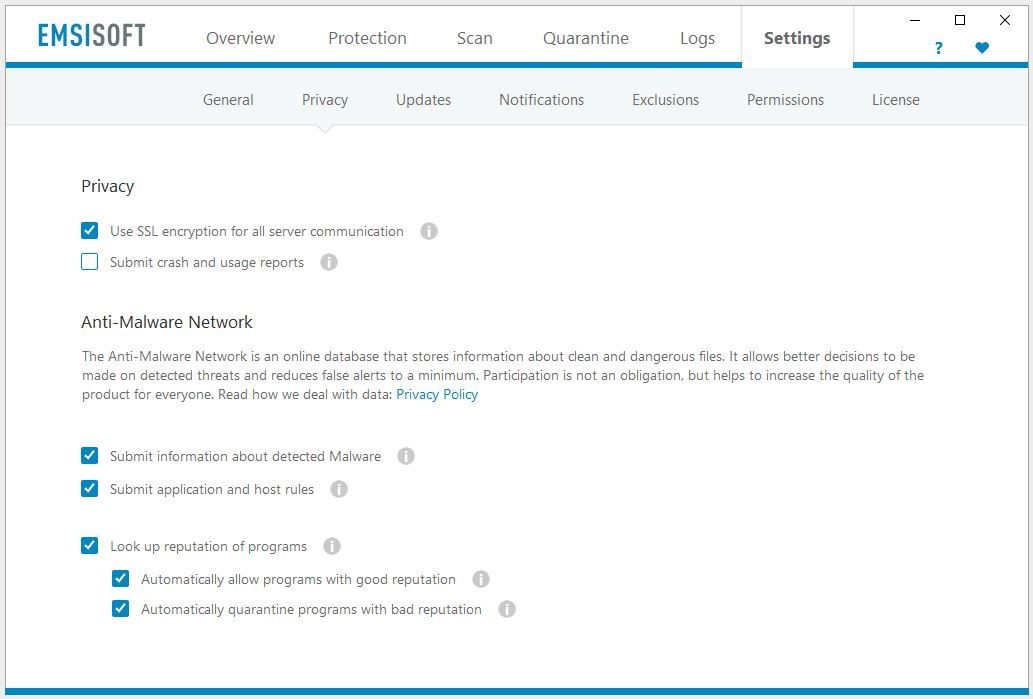The image size is (1033, 699).
Task: Click info icon beside Look up reputation
Action: click(x=332, y=546)
